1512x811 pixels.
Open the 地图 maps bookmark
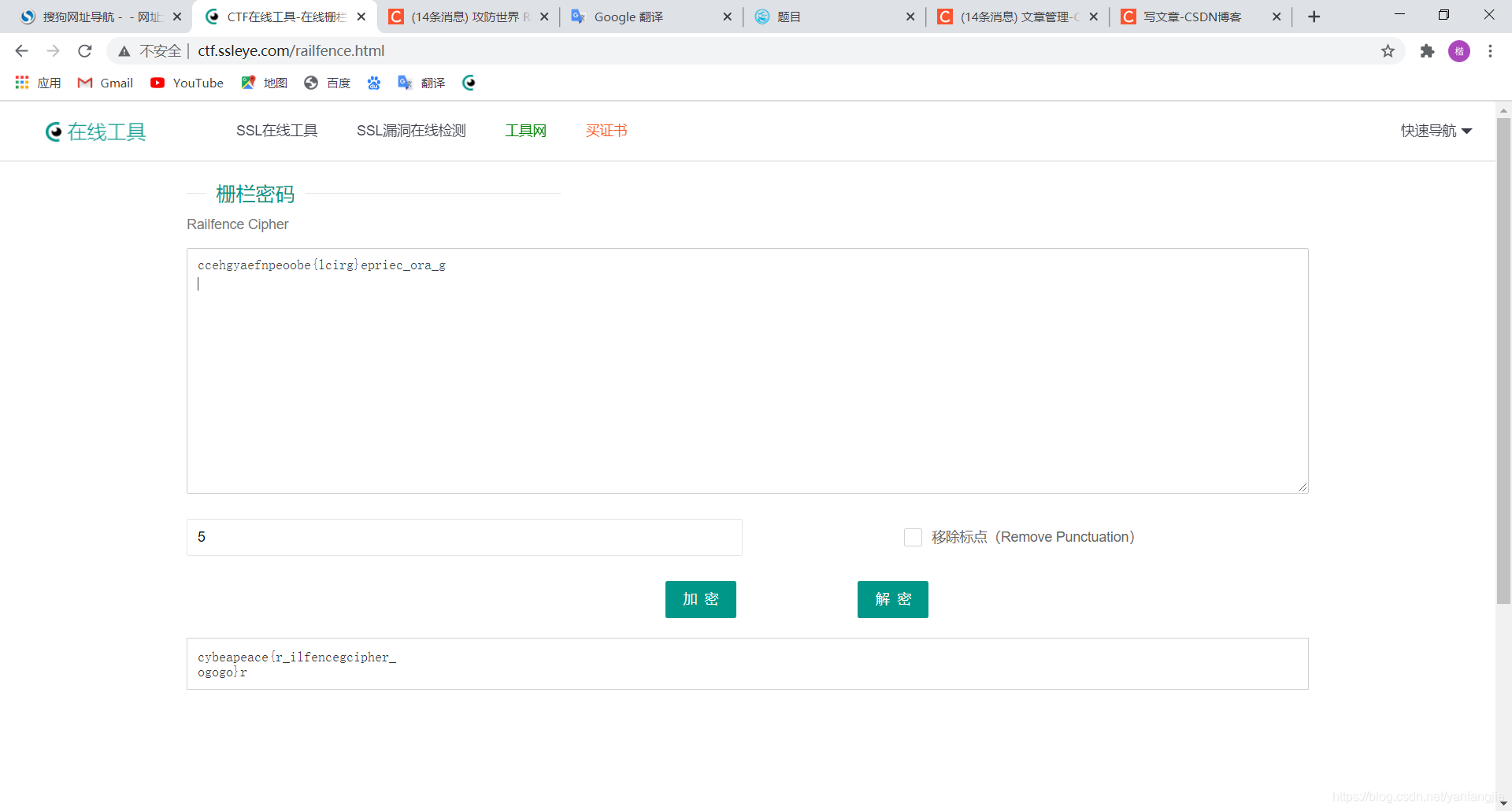point(264,83)
